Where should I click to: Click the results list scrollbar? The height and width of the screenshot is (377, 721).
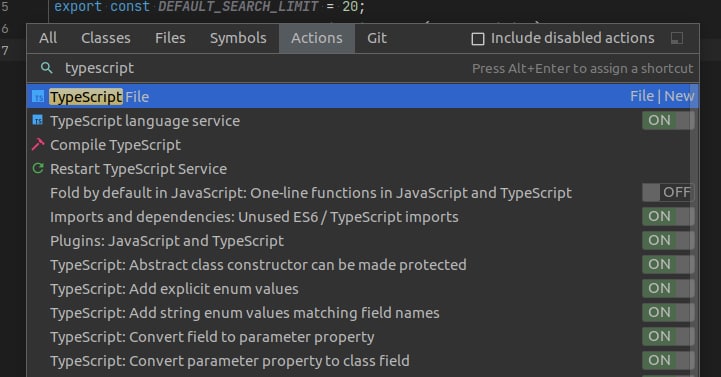point(696,230)
